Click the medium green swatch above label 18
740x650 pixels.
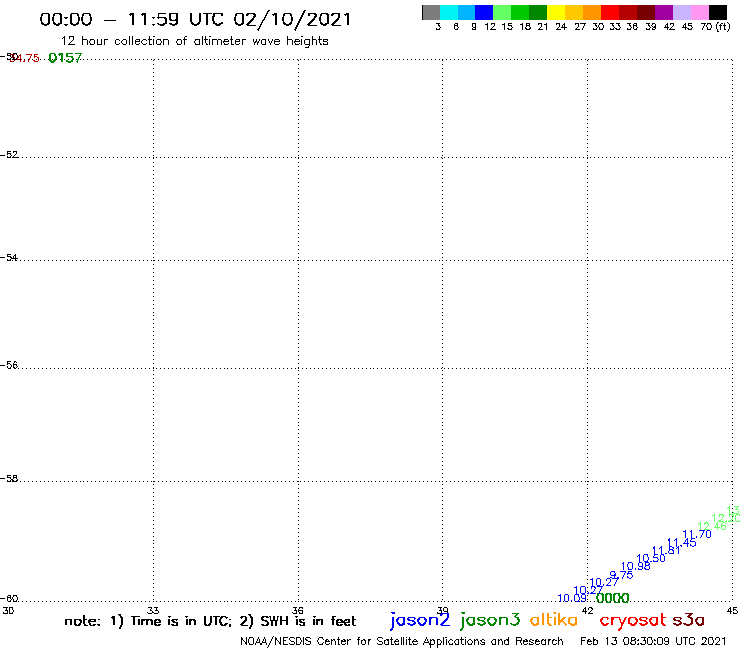521,12
